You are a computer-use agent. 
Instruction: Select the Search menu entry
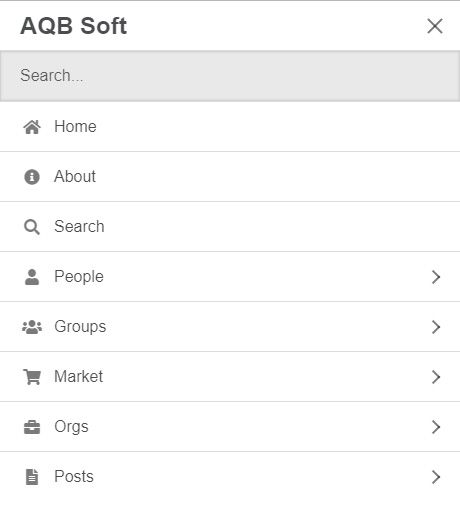[230, 227]
